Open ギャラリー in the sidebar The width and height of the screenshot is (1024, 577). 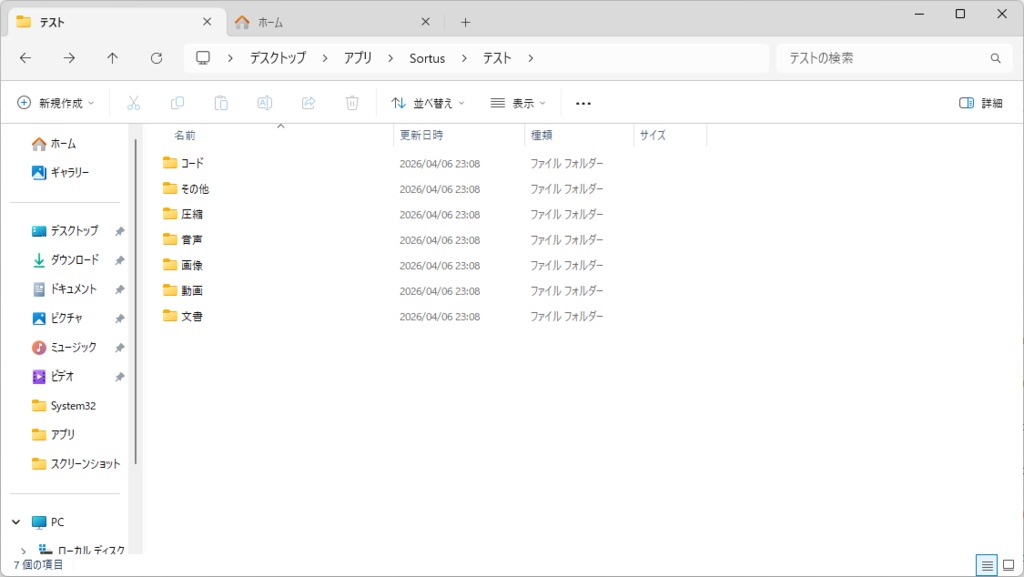60,172
